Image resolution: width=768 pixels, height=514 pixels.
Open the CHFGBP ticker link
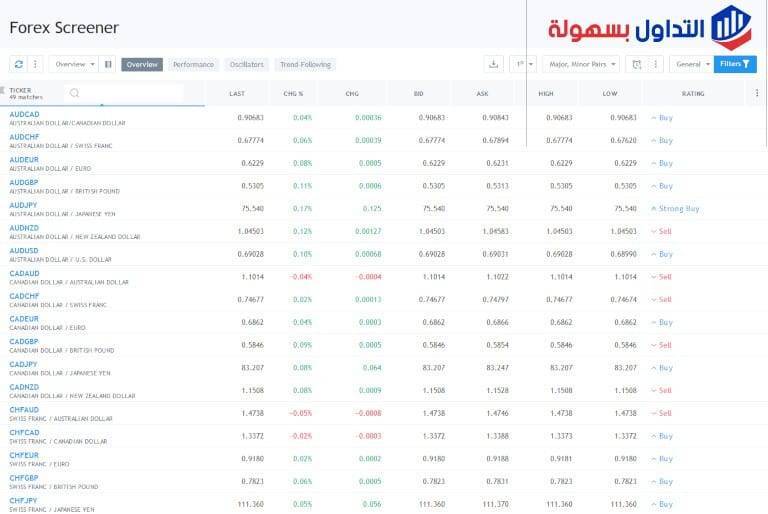pyautogui.click(x=24, y=478)
